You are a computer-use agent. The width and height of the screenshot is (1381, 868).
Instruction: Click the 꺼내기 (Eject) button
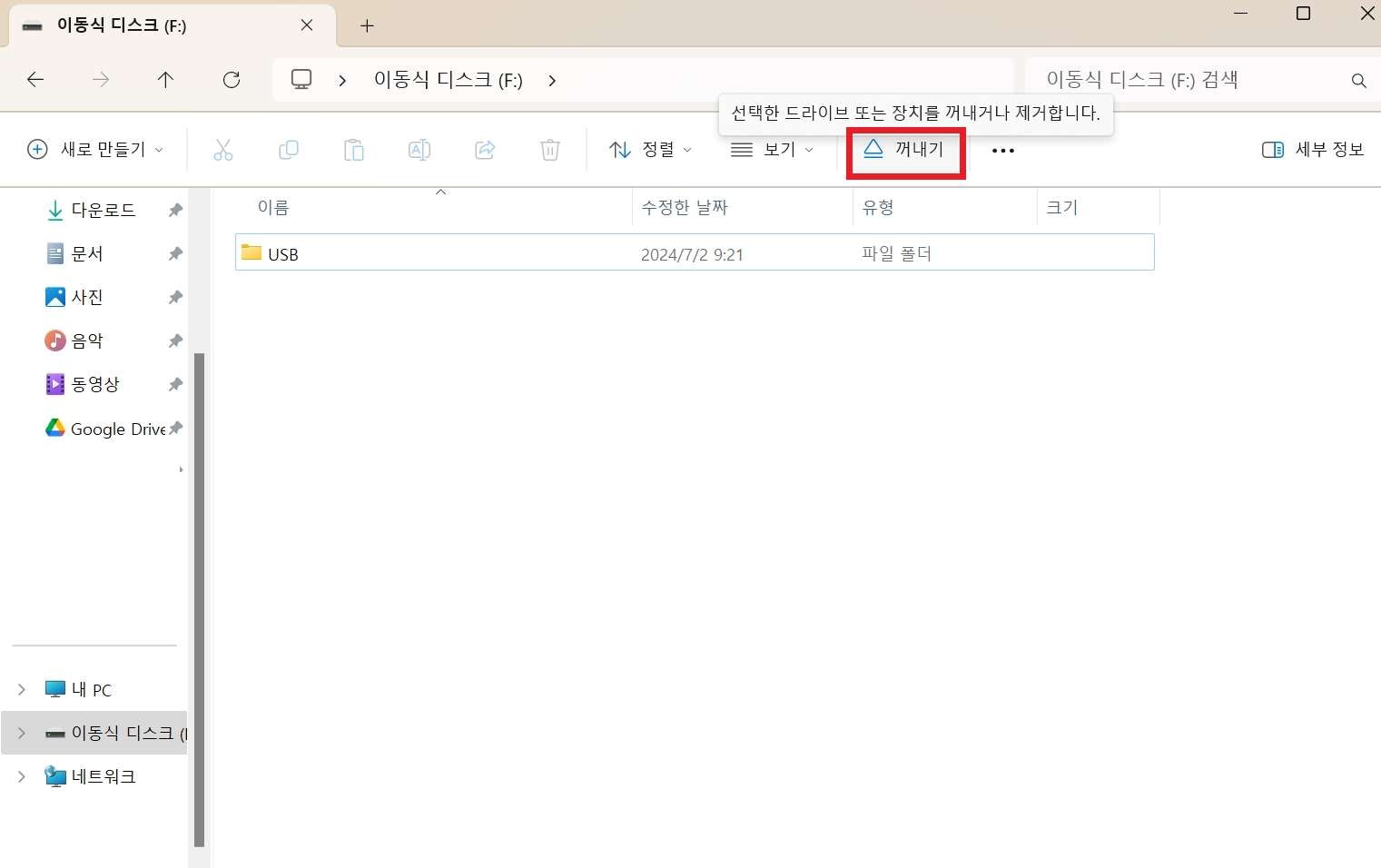click(x=905, y=150)
